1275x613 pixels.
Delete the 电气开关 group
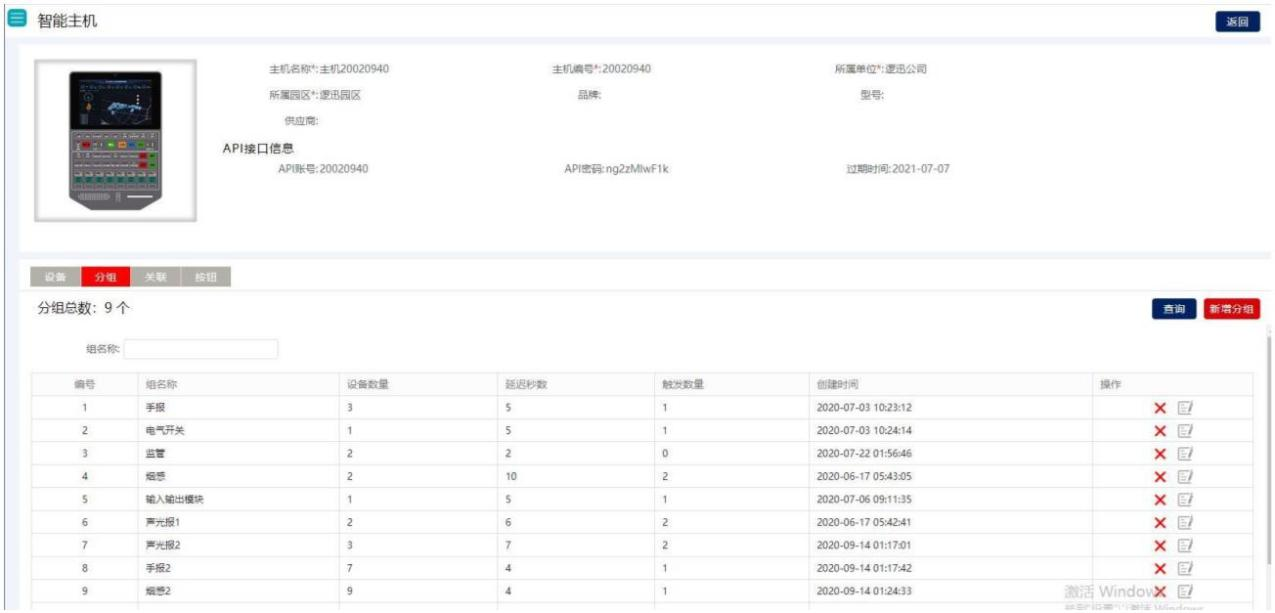click(x=1160, y=431)
